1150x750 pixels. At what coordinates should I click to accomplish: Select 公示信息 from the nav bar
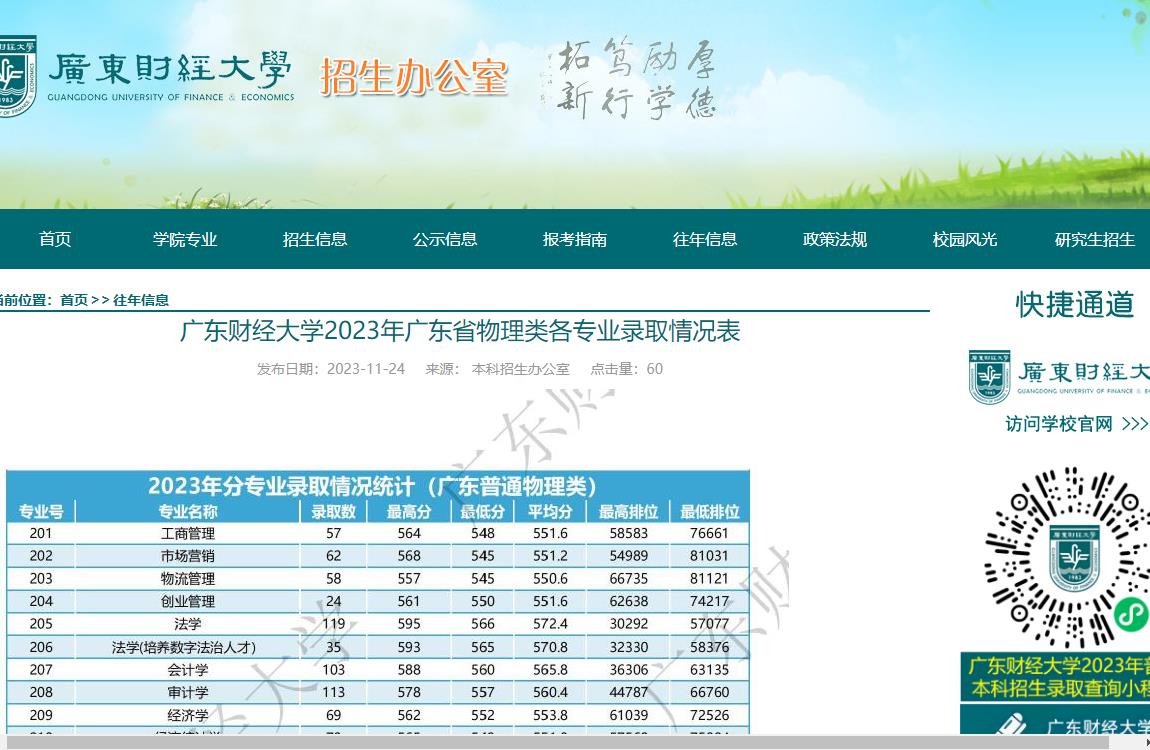pyautogui.click(x=445, y=239)
